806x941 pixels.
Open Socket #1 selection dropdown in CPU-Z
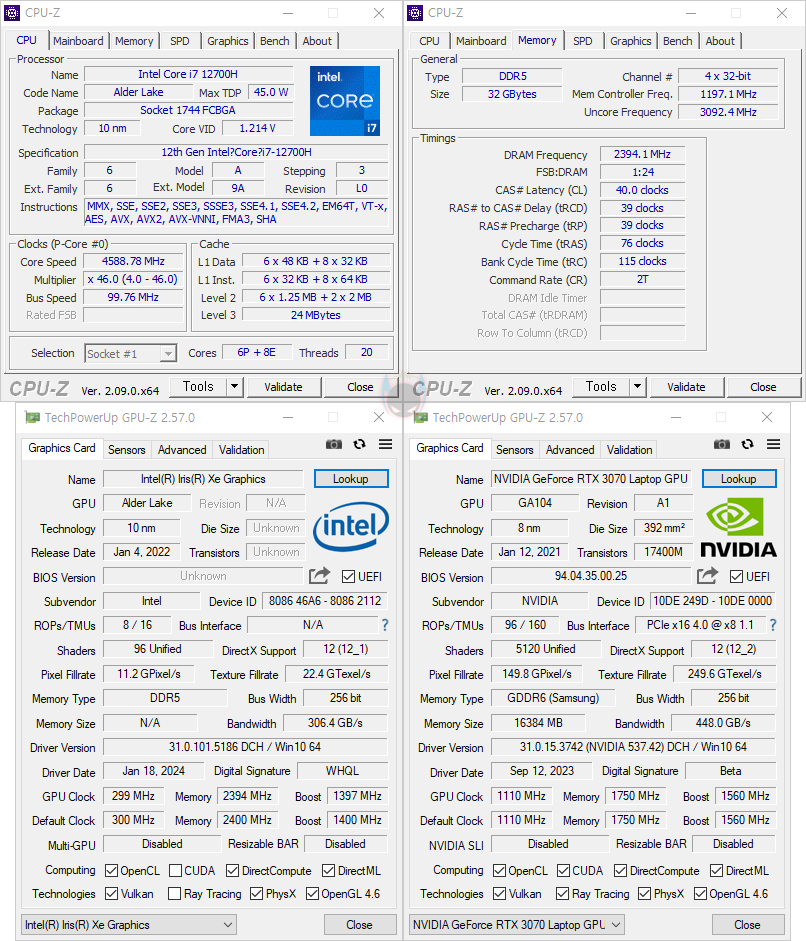point(131,353)
